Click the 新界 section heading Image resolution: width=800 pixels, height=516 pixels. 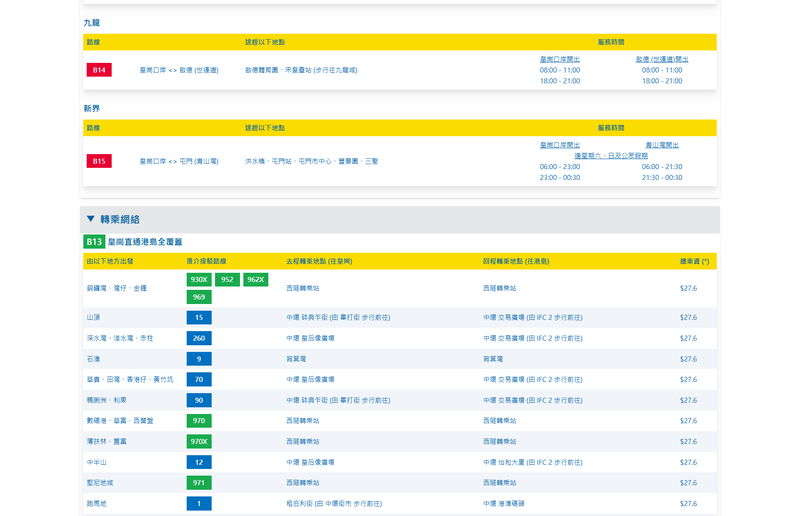pyautogui.click(x=92, y=108)
